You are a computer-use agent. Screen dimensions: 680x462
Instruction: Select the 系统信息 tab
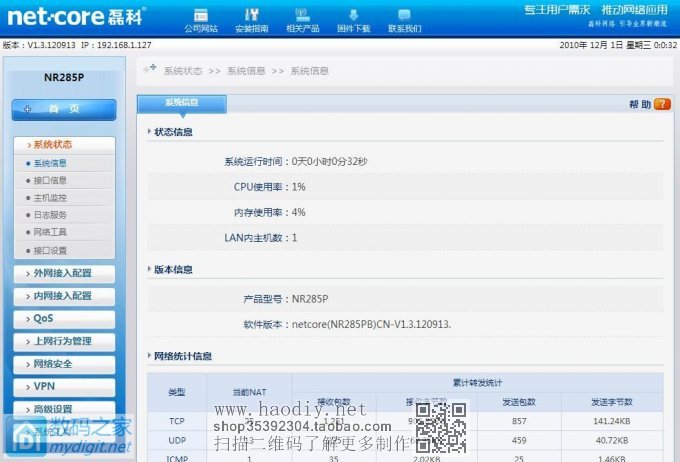coord(181,103)
